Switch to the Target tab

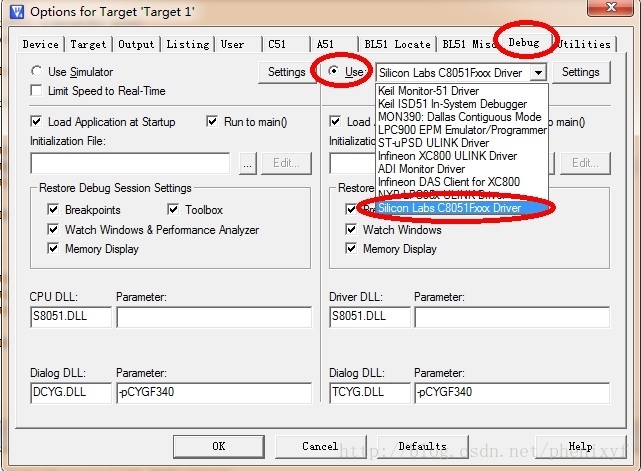pos(88,44)
